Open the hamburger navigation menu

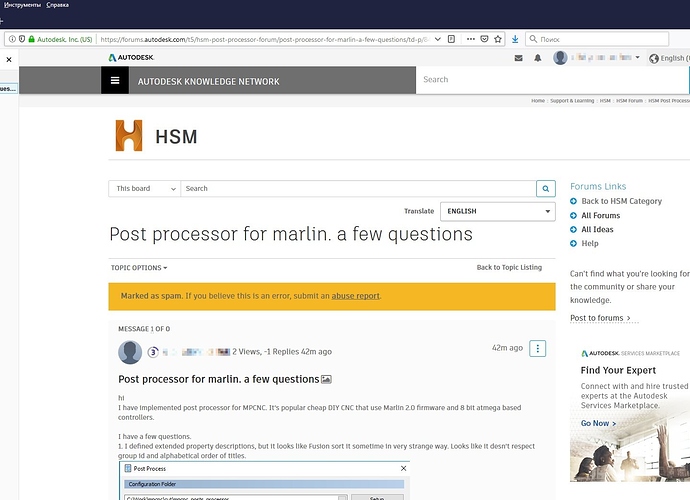[115, 81]
